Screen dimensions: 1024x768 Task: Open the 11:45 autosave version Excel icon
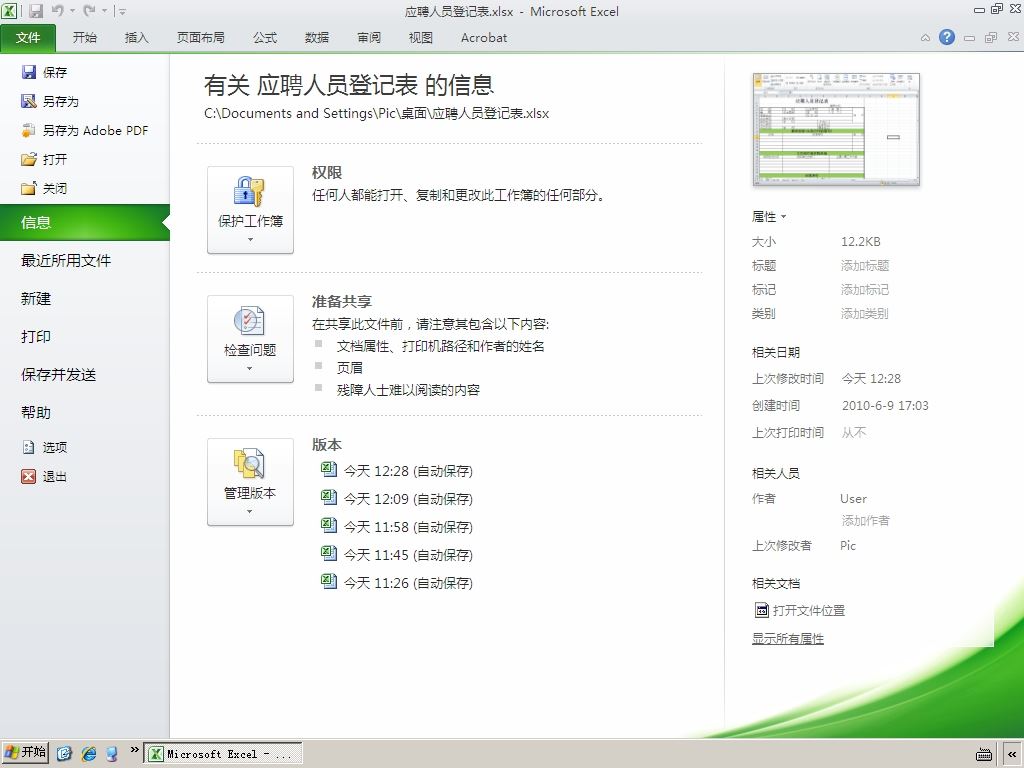tap(329, 554)
